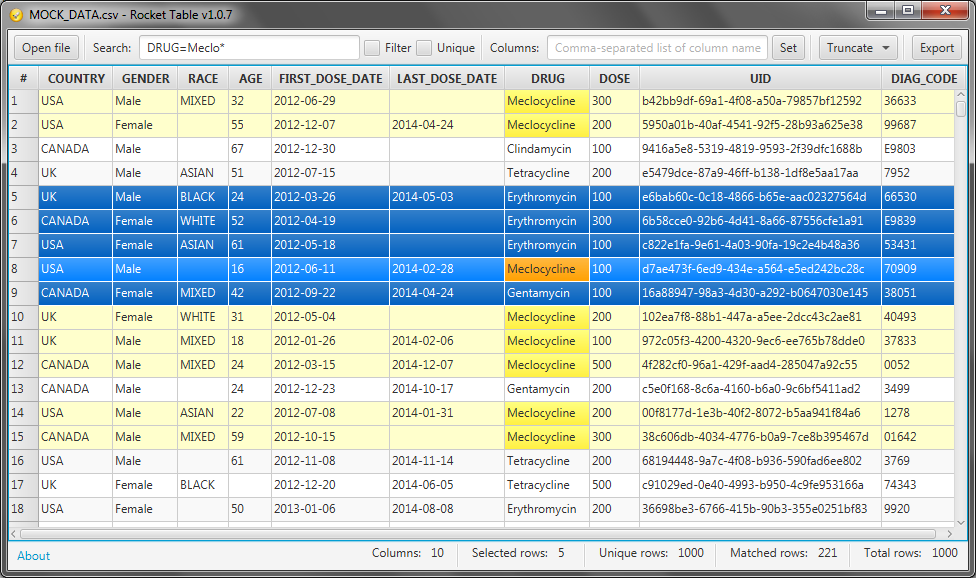This screenshot has height=578, width=976.
Task: Click the Rocket Table app icon in the title bar
Action: 14,14
